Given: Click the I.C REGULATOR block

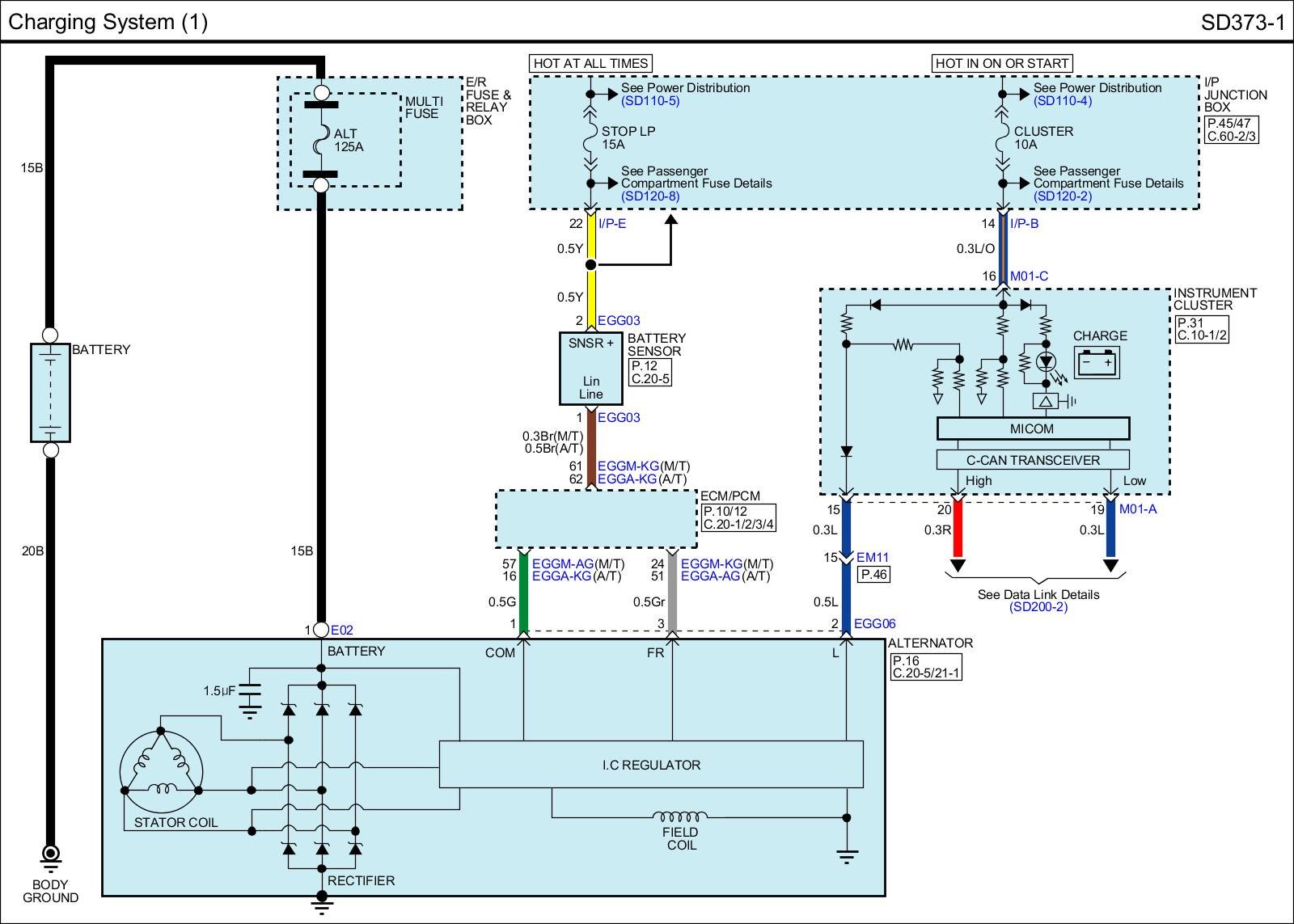Looking at the screenshot, I should click(651, 765).
